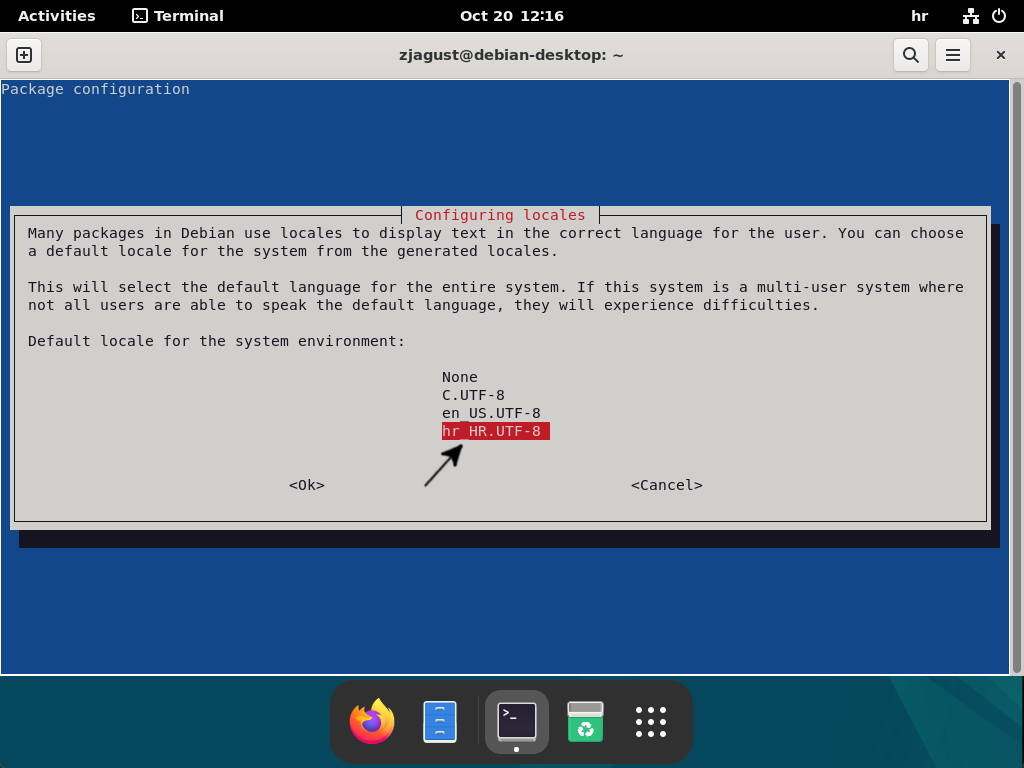Open the Activities overview
Viewport: 1024px width, 768px height.
click(56, 15)
